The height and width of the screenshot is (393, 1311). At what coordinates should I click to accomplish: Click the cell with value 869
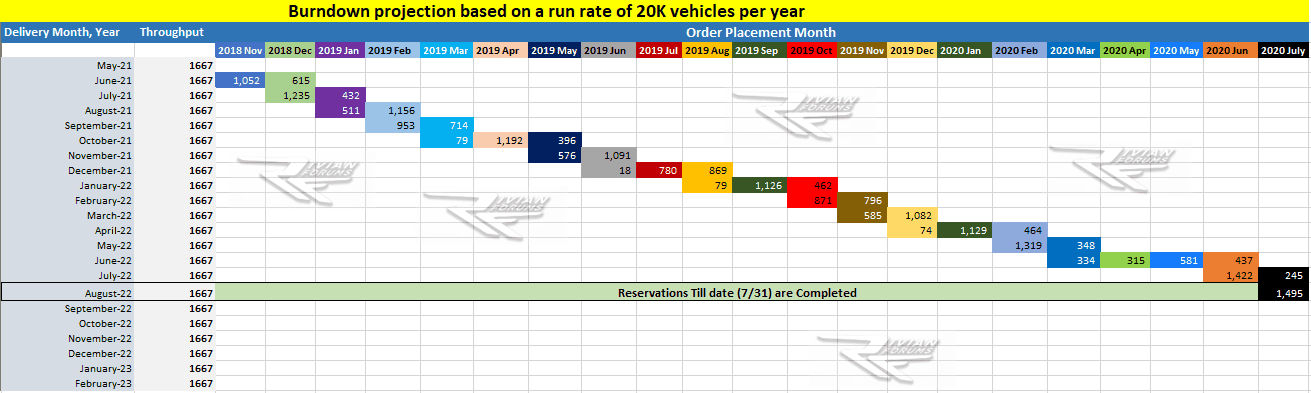(707, 170)
